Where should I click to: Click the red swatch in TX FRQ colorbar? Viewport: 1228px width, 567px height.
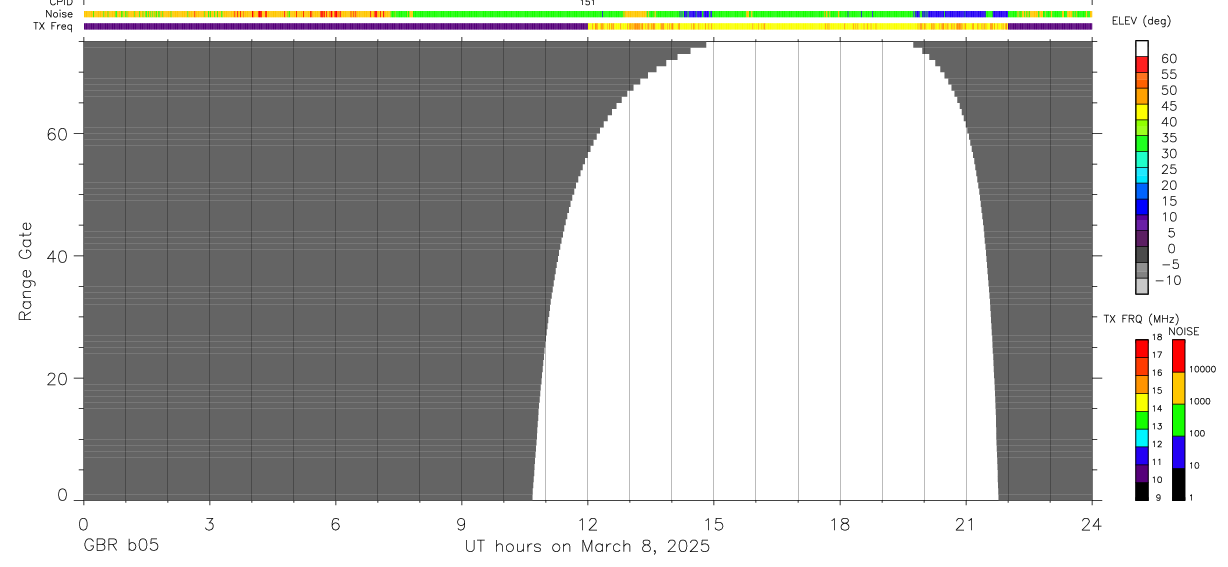tap(1142, 349)
